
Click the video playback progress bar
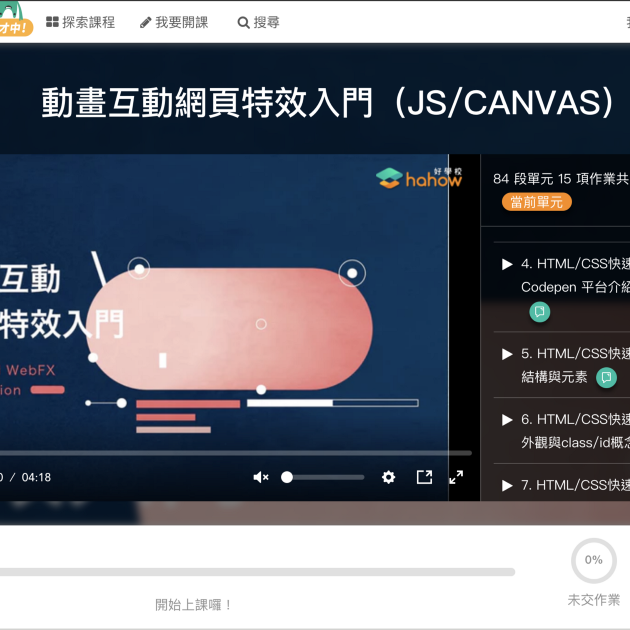[x=235, y=453]
